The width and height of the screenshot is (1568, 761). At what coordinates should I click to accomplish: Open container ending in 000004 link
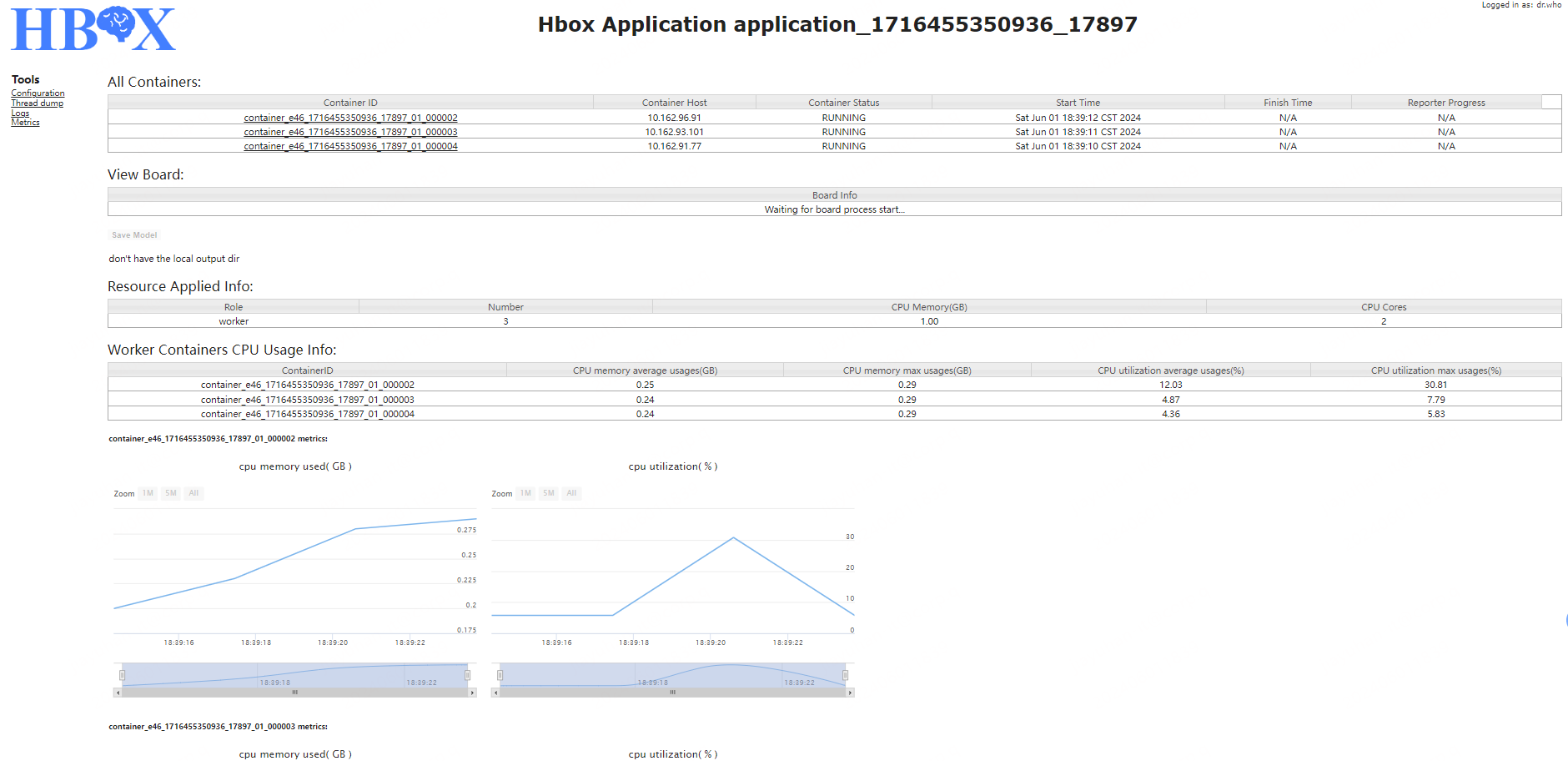pyautogui.click(x=350, y=146)
